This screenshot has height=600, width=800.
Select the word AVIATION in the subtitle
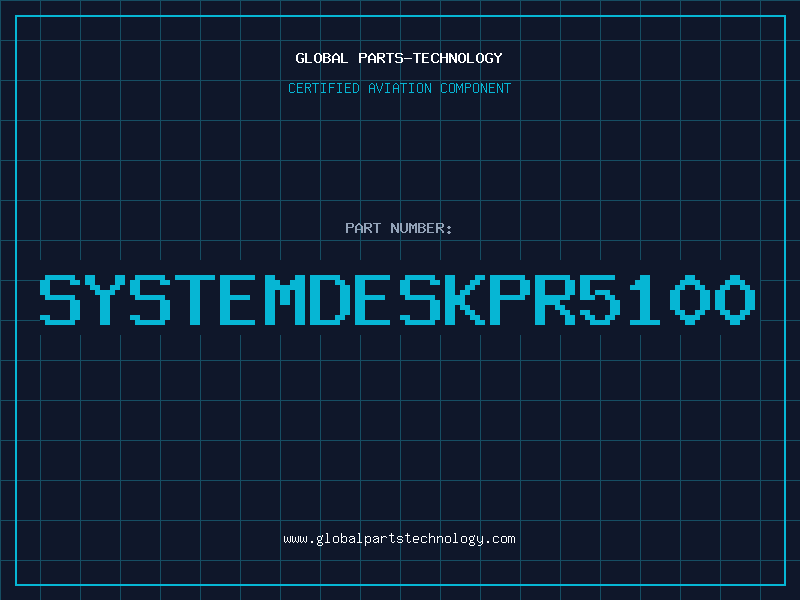click(x=398, y=89)
